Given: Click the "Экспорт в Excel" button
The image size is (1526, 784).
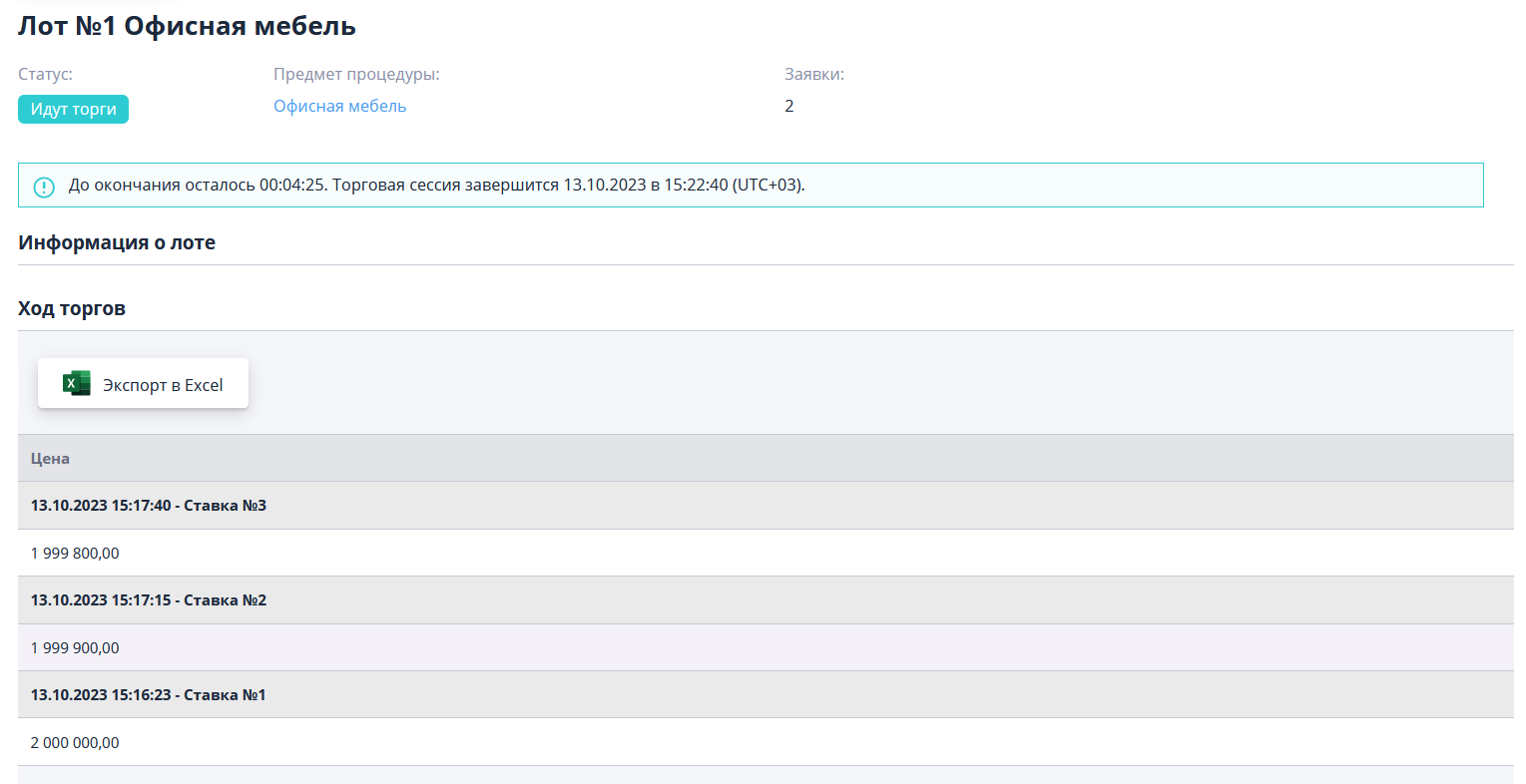Looking at the screenshot, I should (x=143, y=383).
